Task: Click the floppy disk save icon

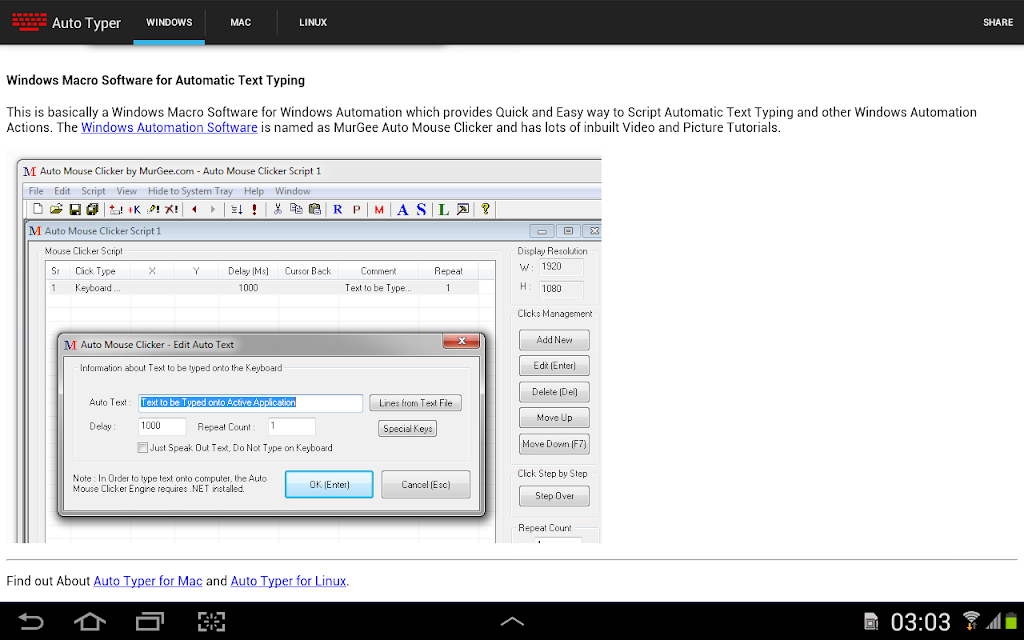Action: click(x=74, y=210)
